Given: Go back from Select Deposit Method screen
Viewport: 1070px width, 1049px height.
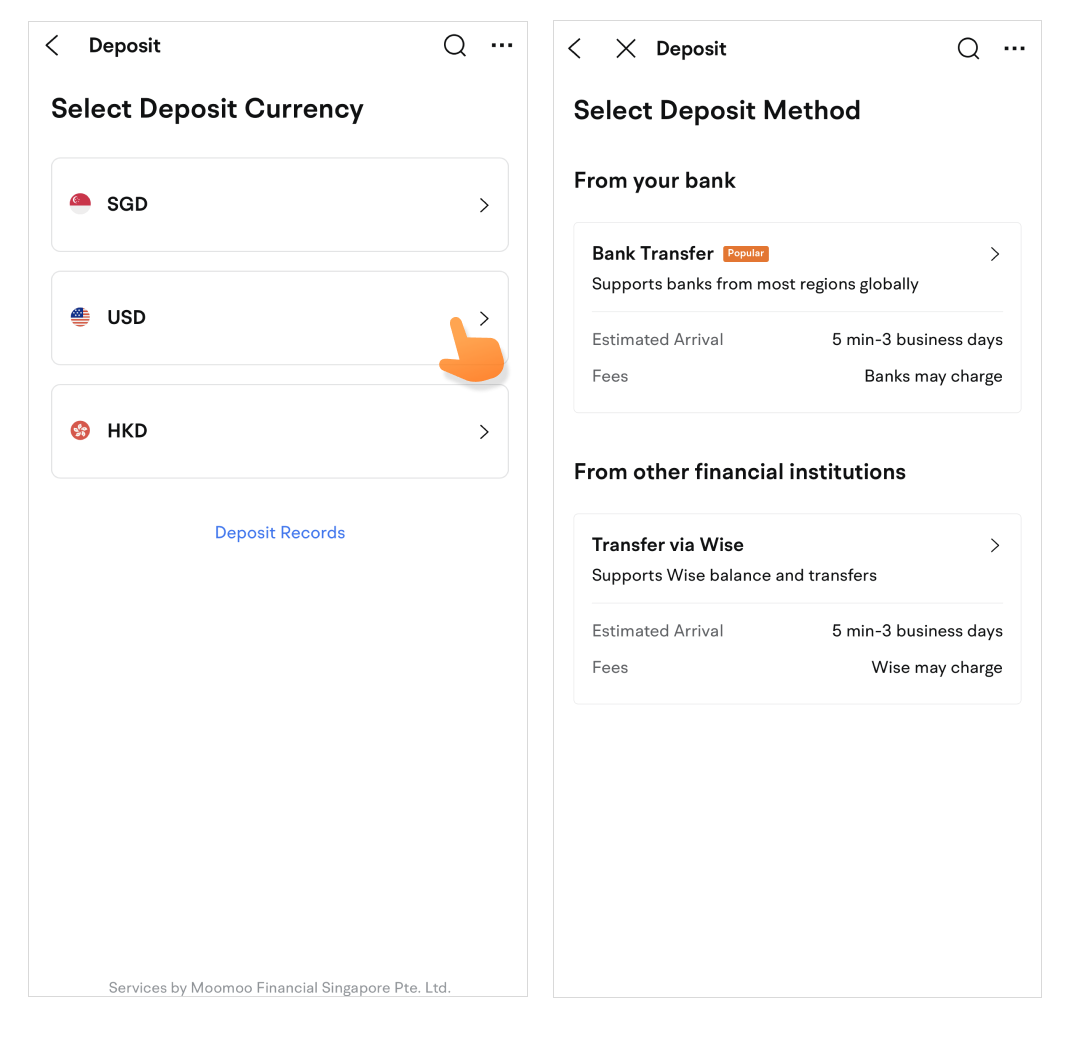Looking at the screenshot, I should tap(575, 49).
